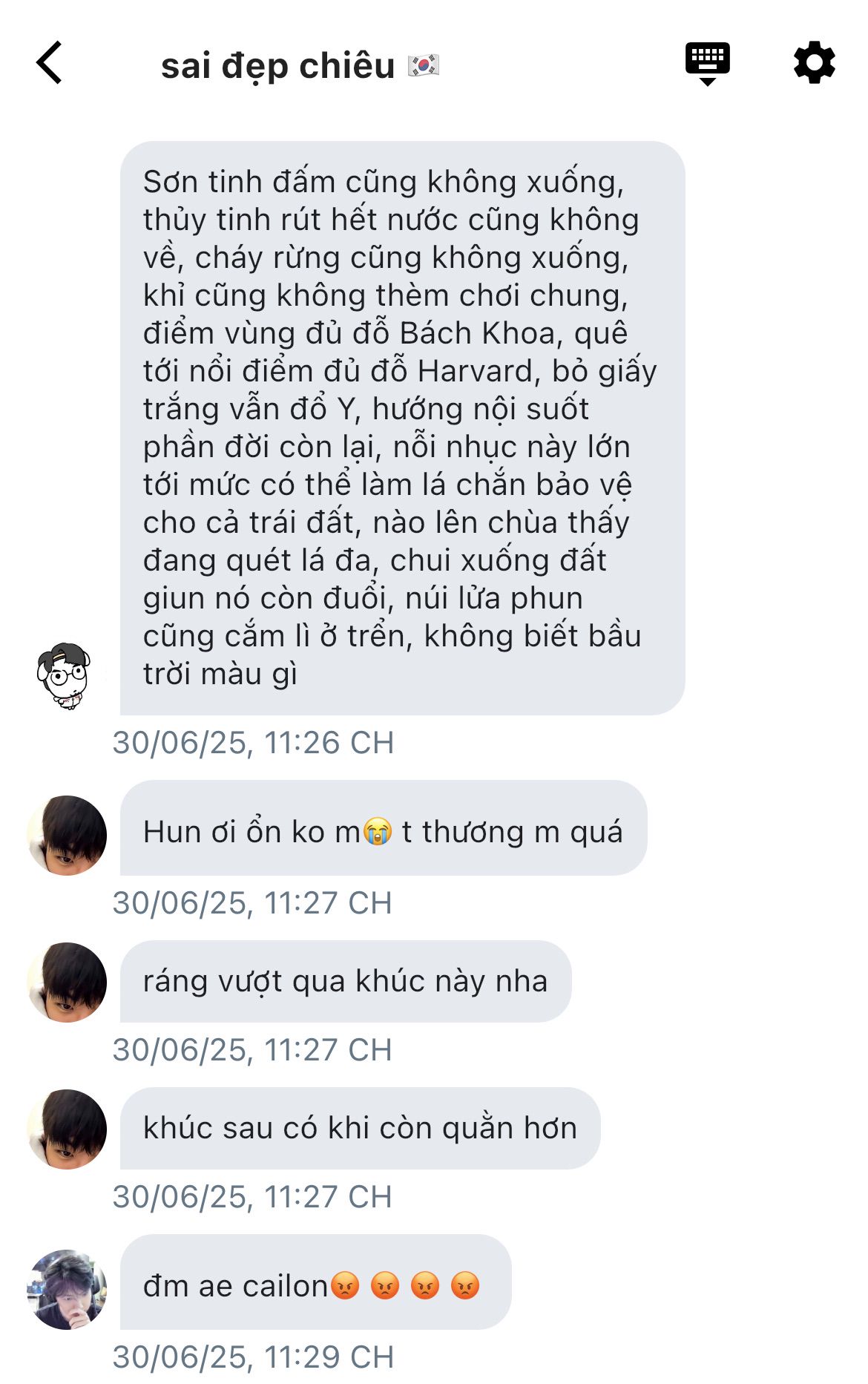Tap the back arrow icon
Image resolution: width=868 pixels, height=1384 pixels.
(x=49, y=62)
